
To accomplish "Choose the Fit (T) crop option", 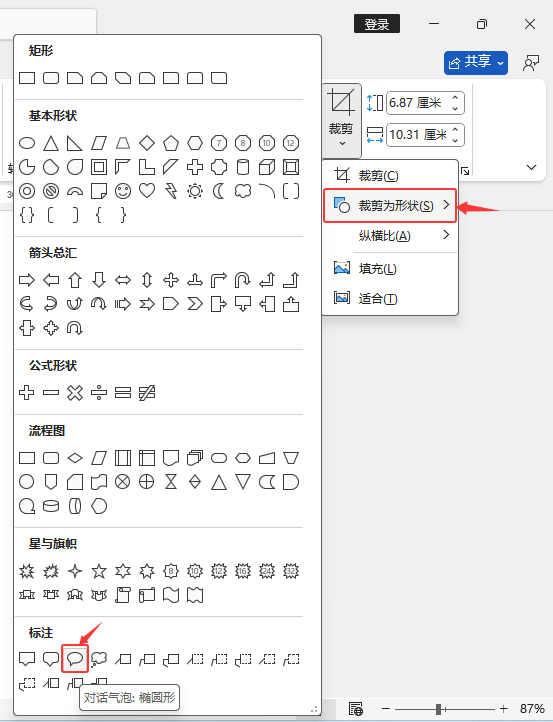I will click(x=390, y=298).
